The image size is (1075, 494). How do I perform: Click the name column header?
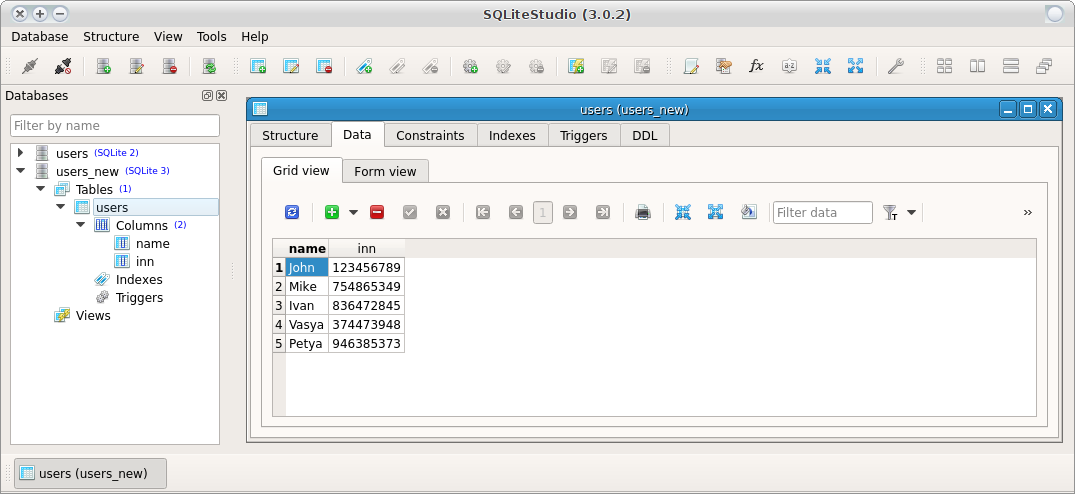307,249
